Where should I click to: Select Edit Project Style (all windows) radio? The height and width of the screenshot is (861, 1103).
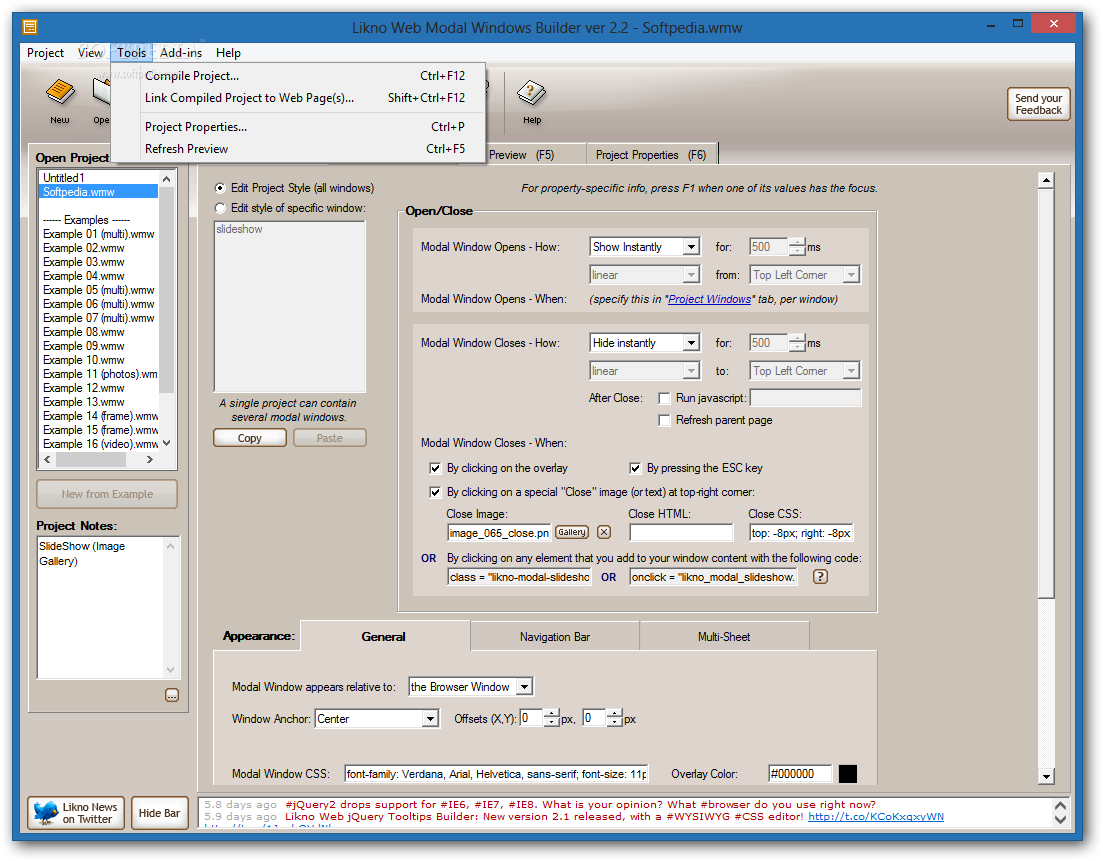[x=220, y=188]
